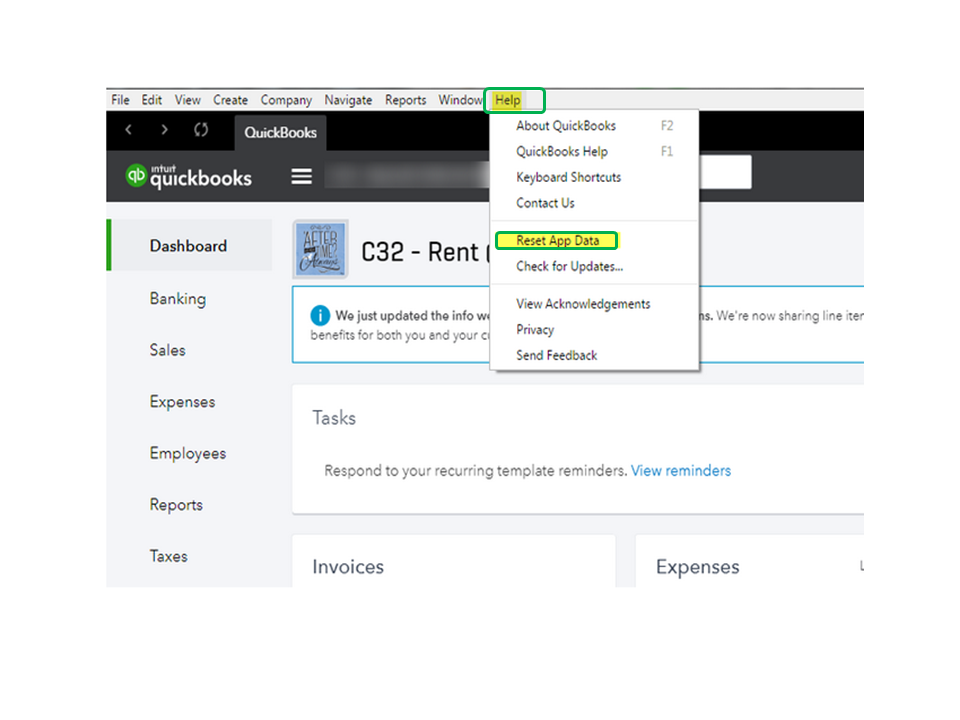Click the blue info icon in the notice
Image resolution: width=960 pixels, height=720 pixels.
320,315
